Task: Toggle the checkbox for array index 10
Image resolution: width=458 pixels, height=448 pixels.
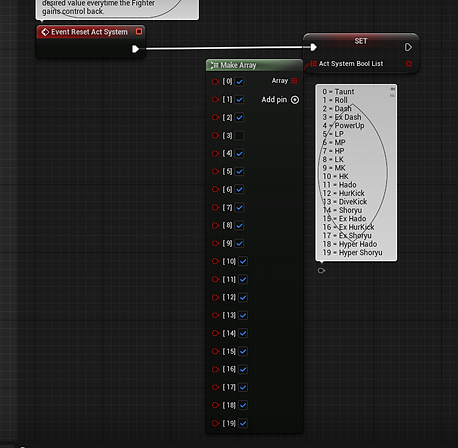Action: (x=243, y=261)
